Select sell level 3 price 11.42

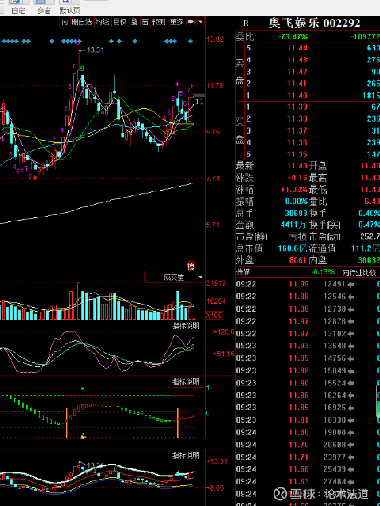(x=297, y=72)
